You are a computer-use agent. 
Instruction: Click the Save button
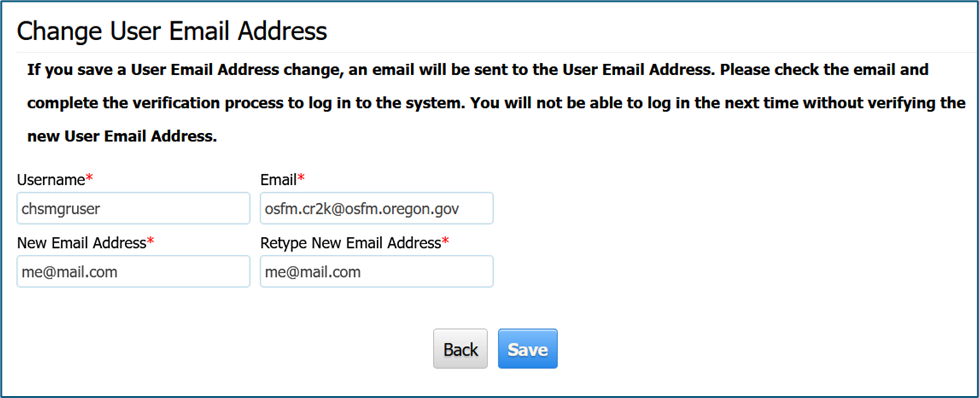pyautogui.click(x=528, y=349)
